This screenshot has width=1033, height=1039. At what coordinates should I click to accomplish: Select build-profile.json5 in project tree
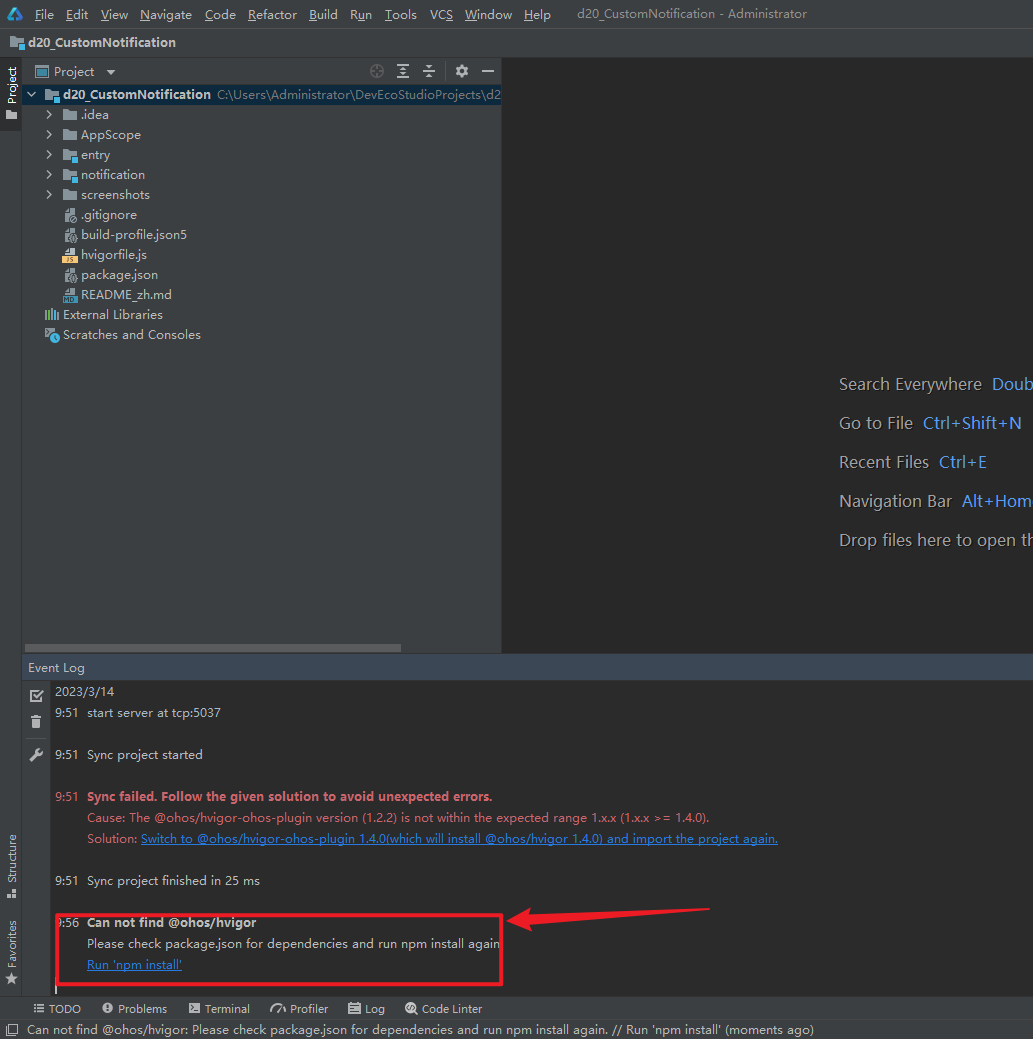[134, 235]
